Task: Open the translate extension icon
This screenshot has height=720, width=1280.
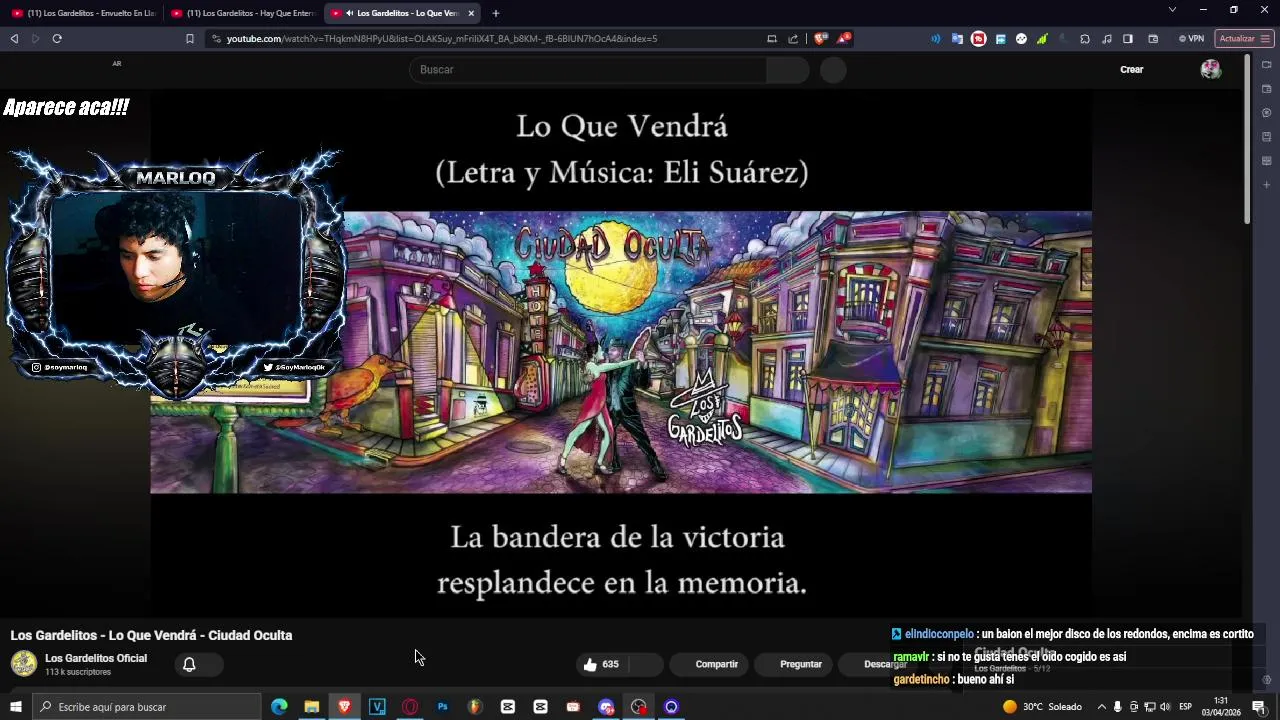Action: pyautogui.click(x=957, y=38)
